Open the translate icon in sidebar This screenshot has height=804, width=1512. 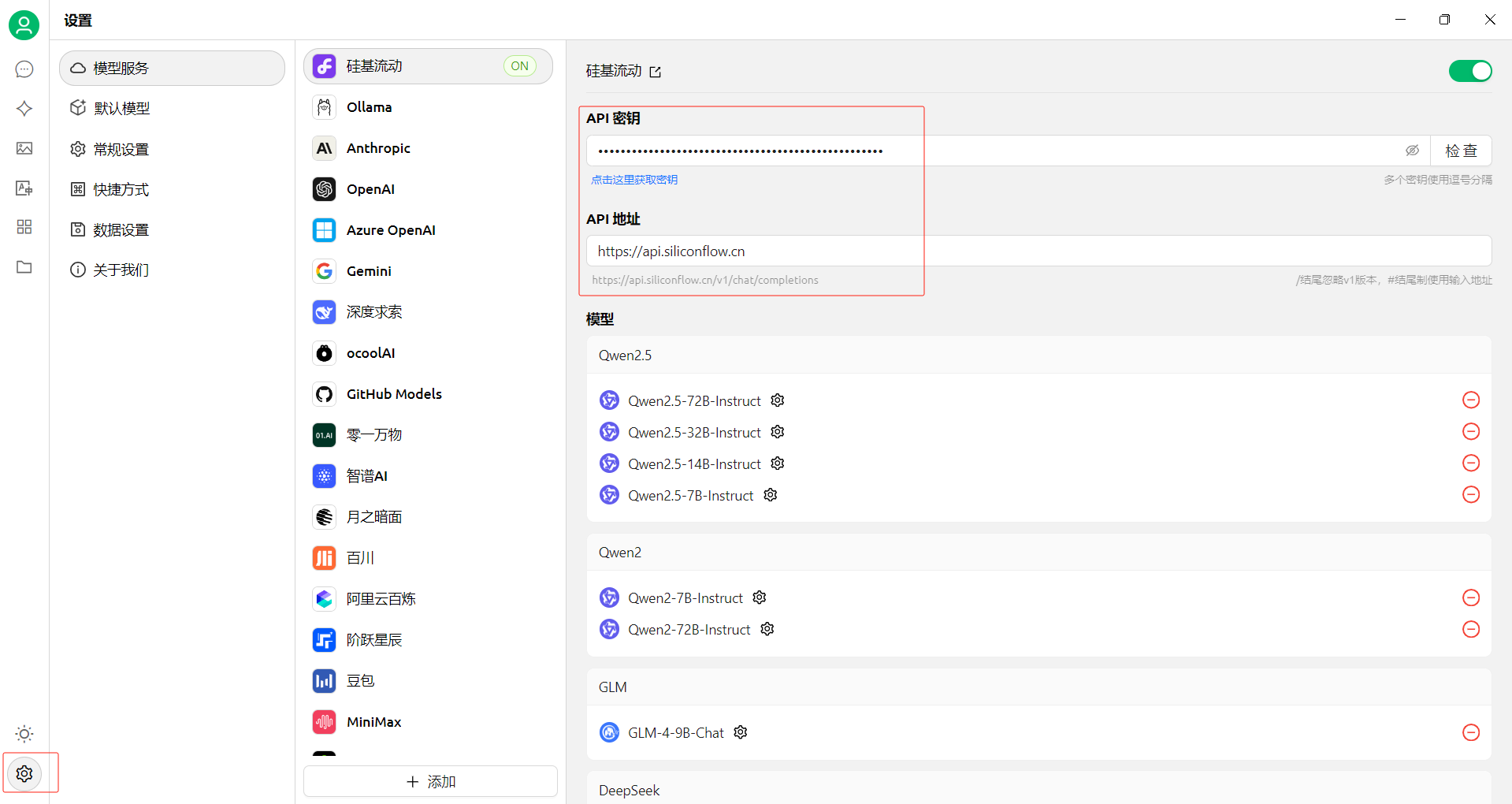[24, 188]
